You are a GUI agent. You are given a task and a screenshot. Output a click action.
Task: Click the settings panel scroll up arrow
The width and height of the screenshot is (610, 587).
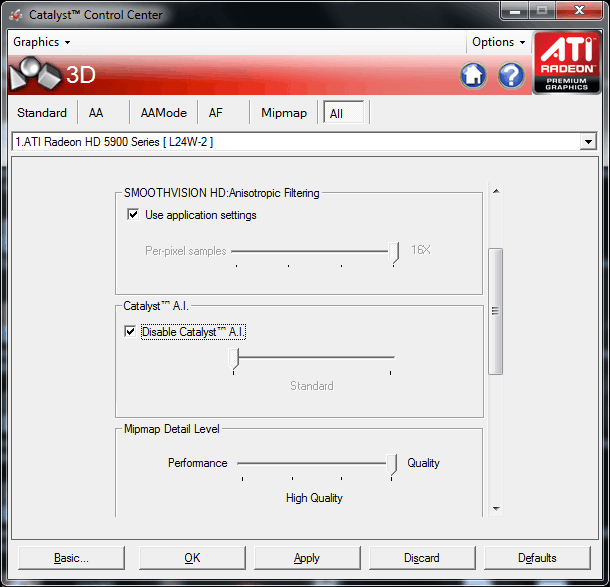[496, 191]
